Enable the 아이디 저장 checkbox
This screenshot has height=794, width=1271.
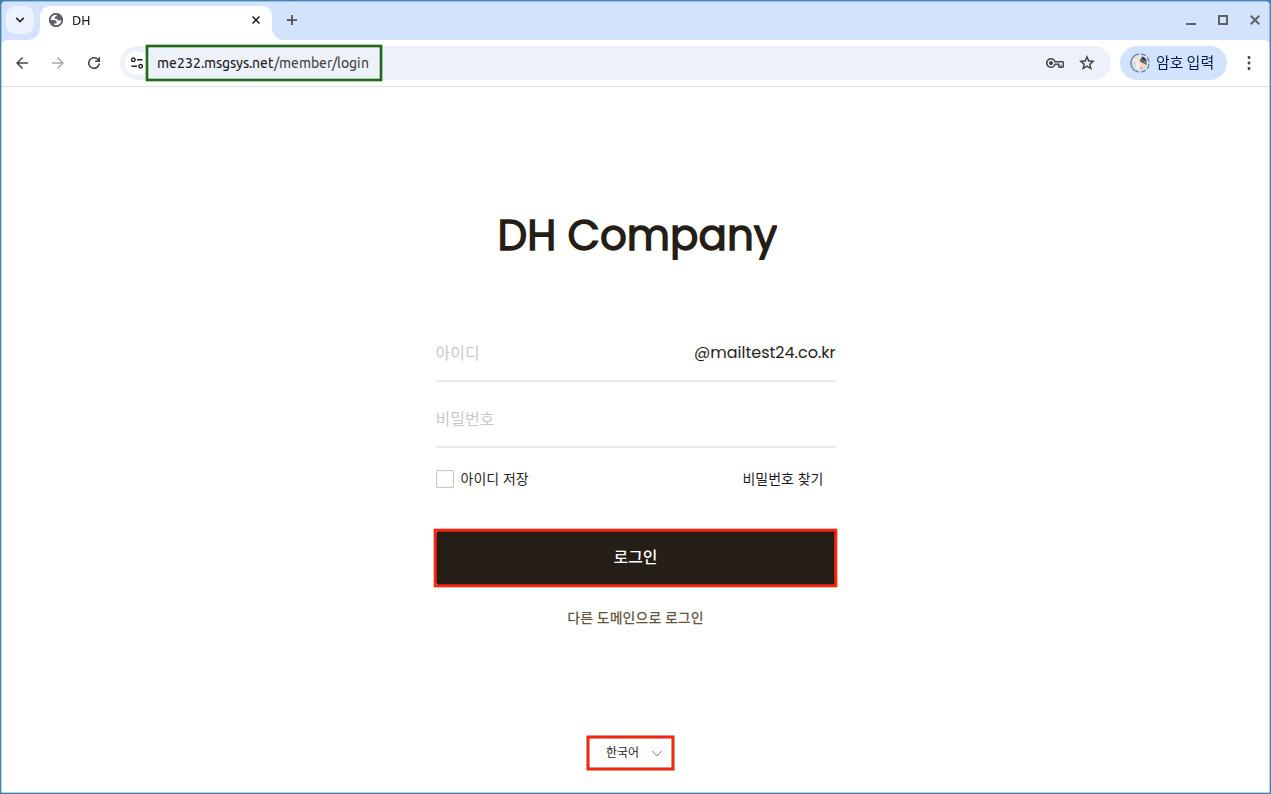click(445, 479)
